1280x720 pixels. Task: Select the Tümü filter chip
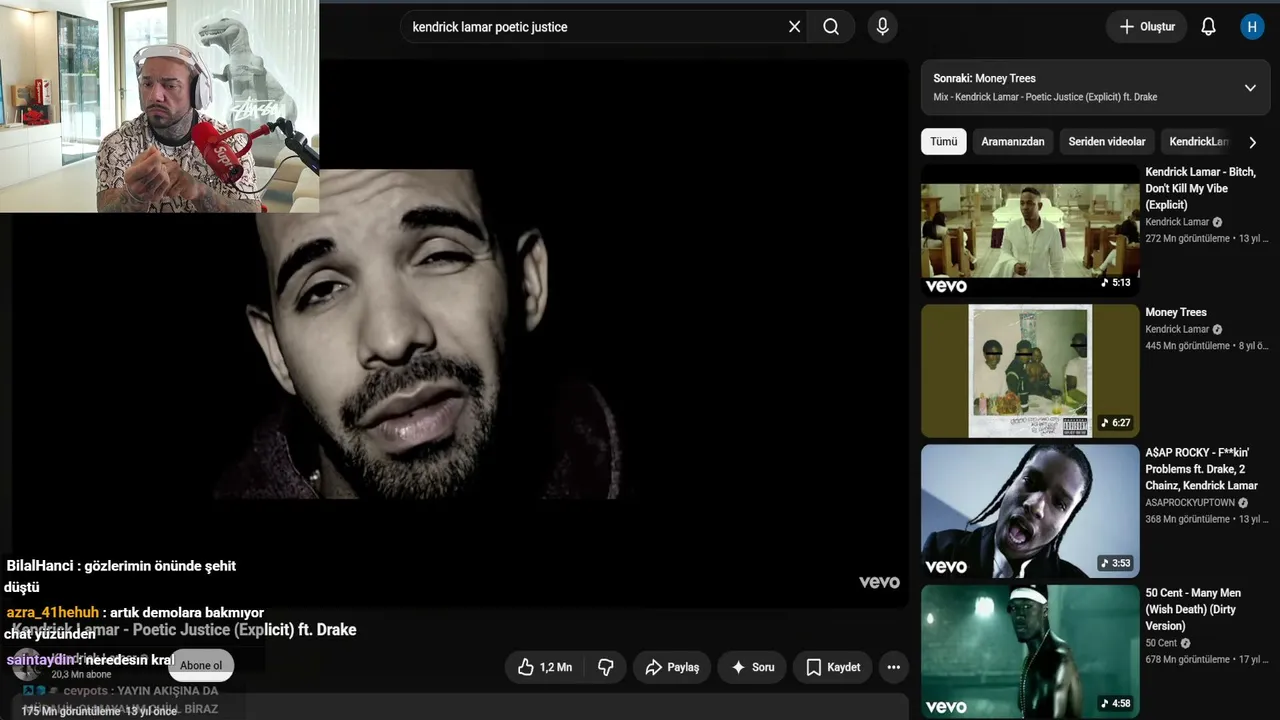tap(944, 142)
